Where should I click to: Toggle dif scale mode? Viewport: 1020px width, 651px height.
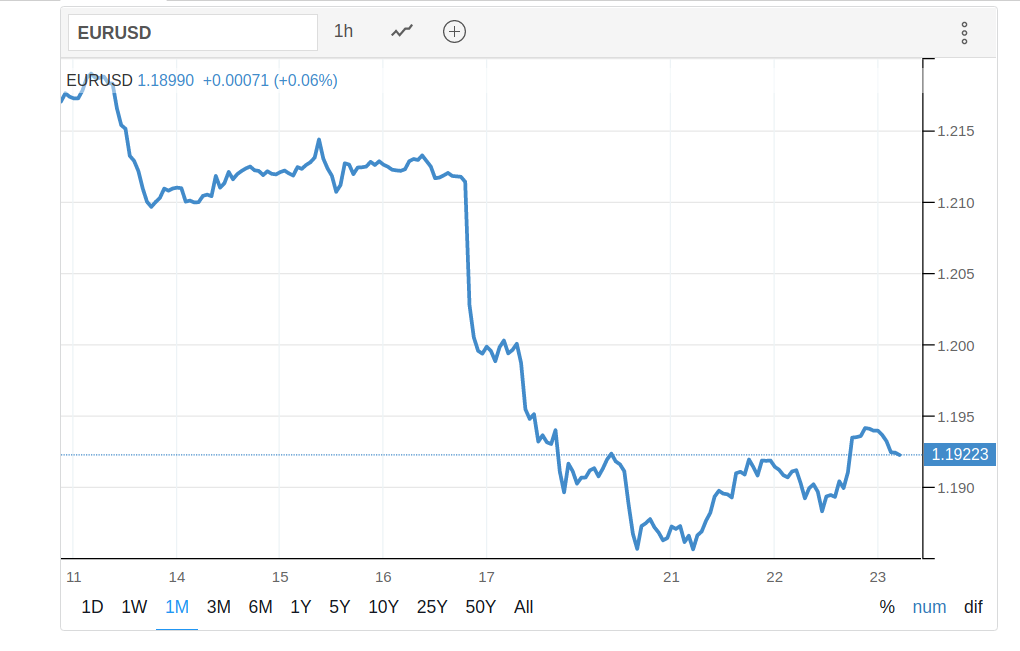point(973,607)
